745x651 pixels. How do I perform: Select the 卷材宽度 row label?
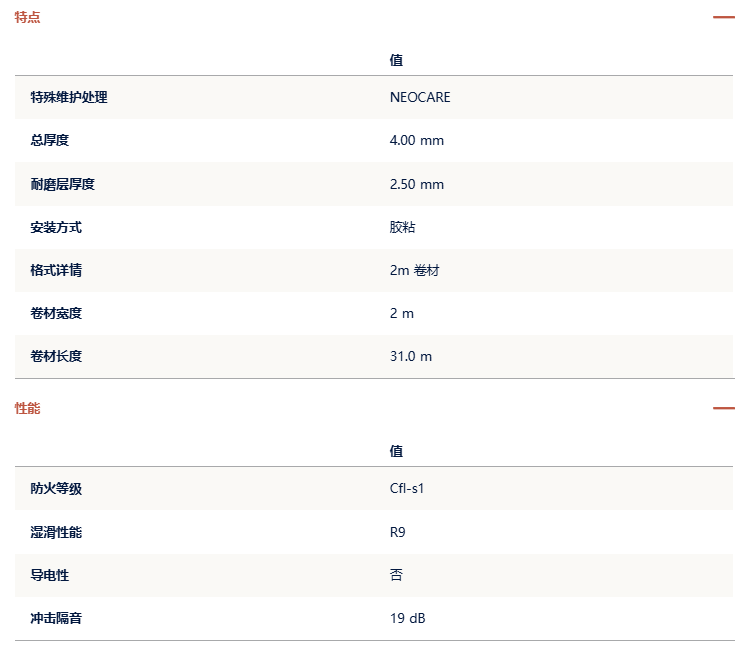click(56, 314)
